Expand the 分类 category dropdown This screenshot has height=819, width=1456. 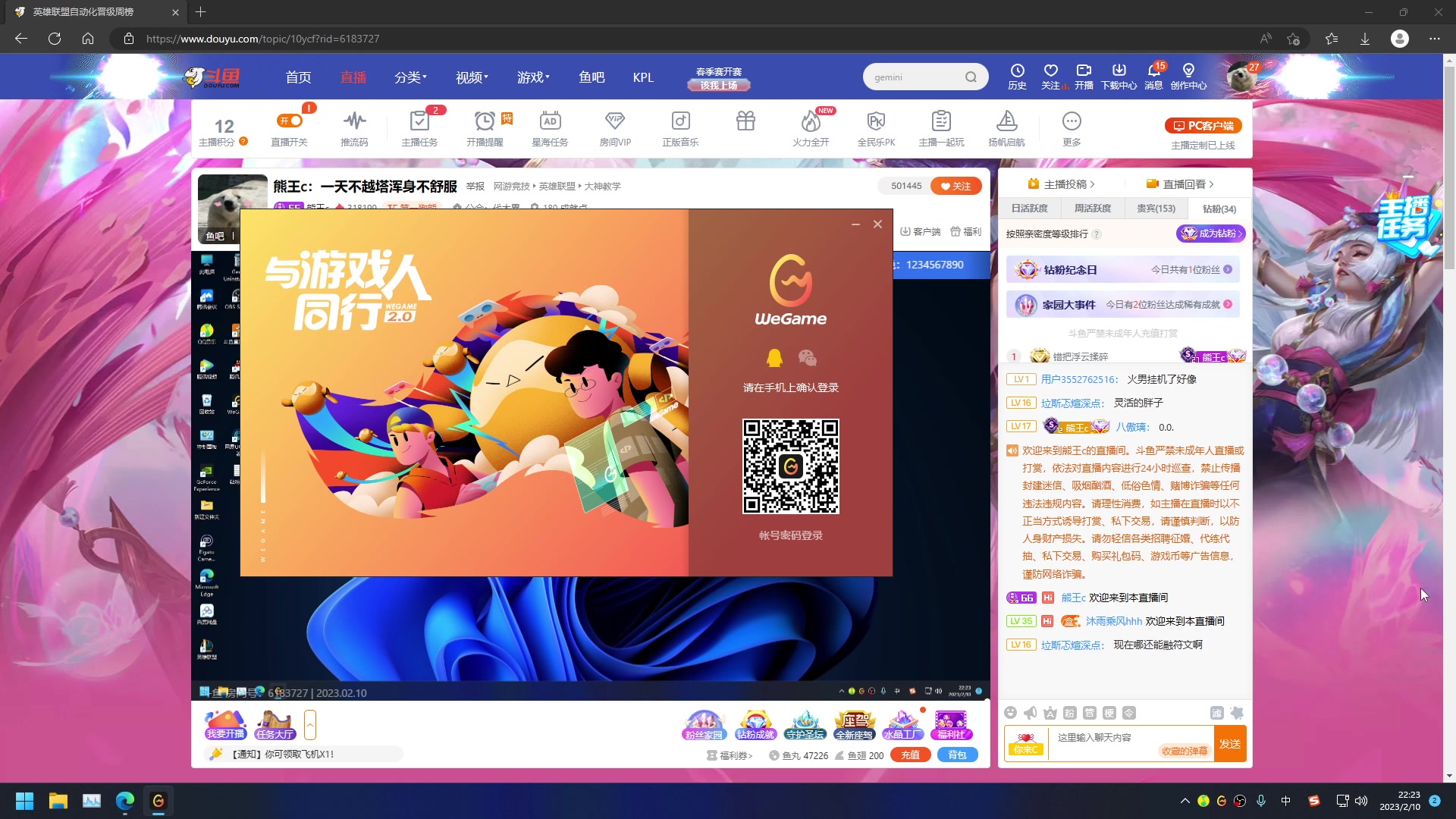point(410,77)
